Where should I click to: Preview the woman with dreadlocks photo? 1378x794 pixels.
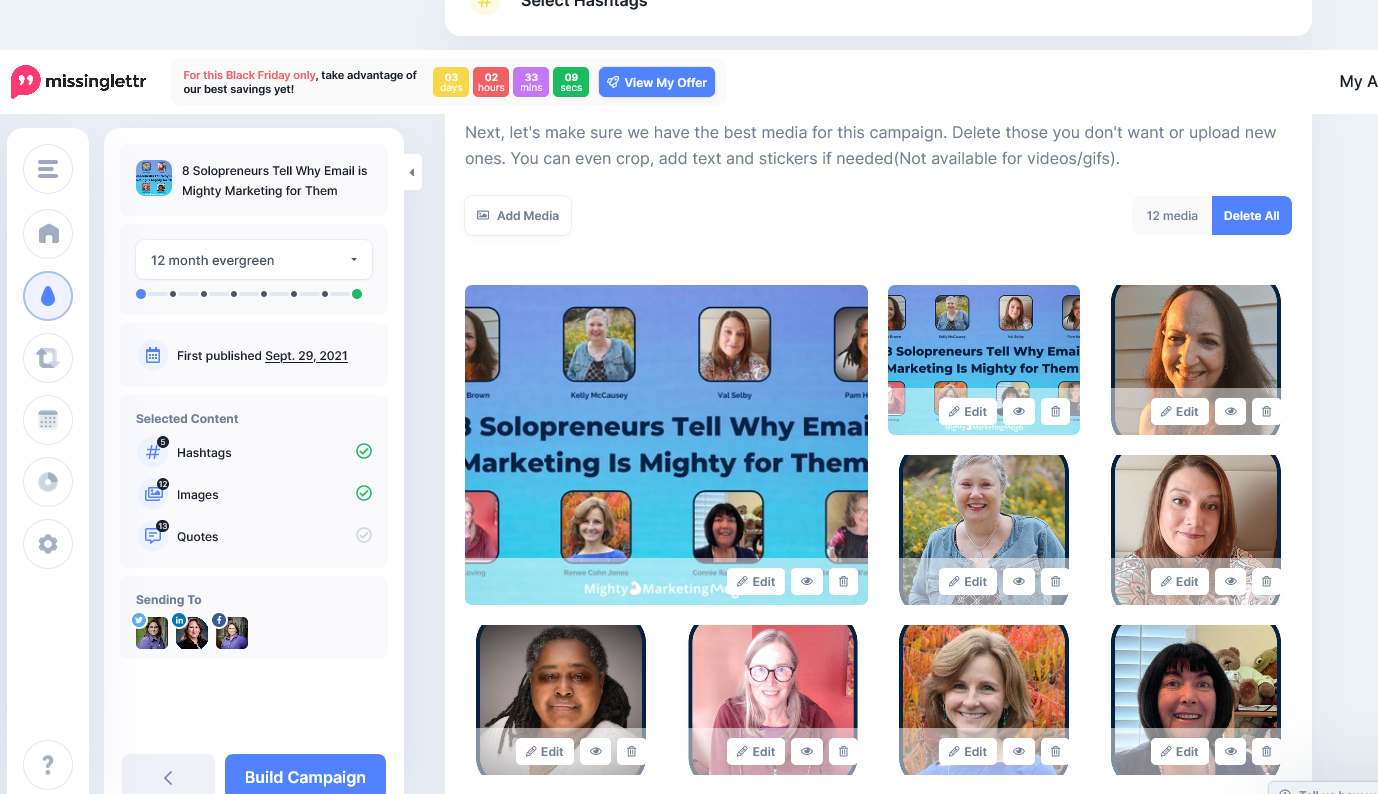point(596,752)
